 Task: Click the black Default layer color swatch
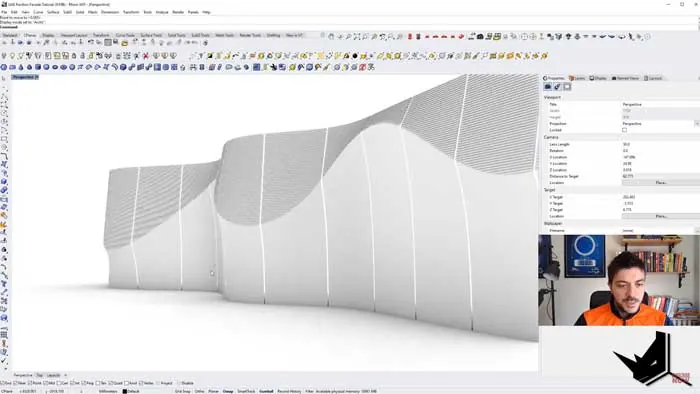coord(125,391)
